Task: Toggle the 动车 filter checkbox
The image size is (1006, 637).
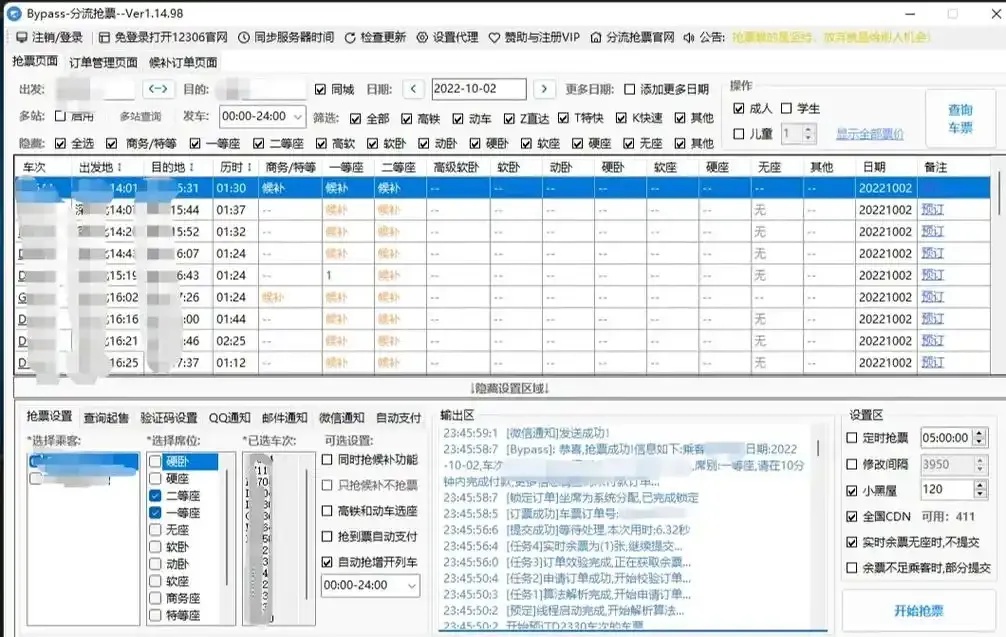Action: point(457,119)
